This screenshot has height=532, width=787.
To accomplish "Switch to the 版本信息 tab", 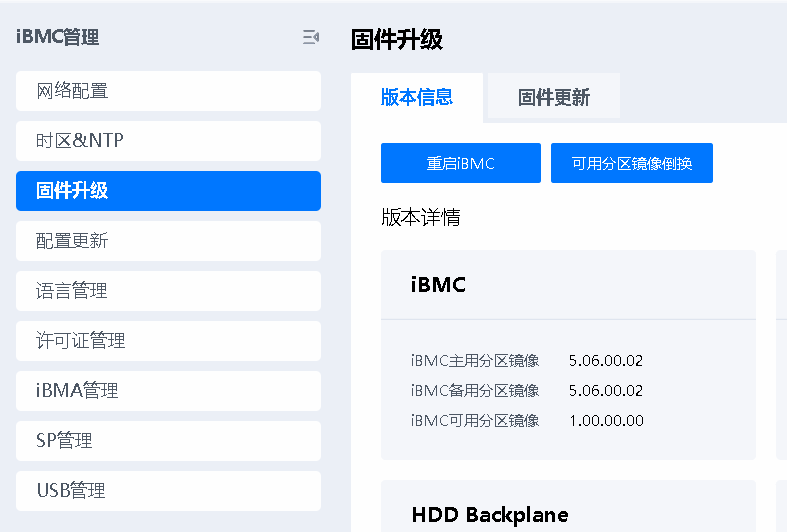I will click(417, 97).
